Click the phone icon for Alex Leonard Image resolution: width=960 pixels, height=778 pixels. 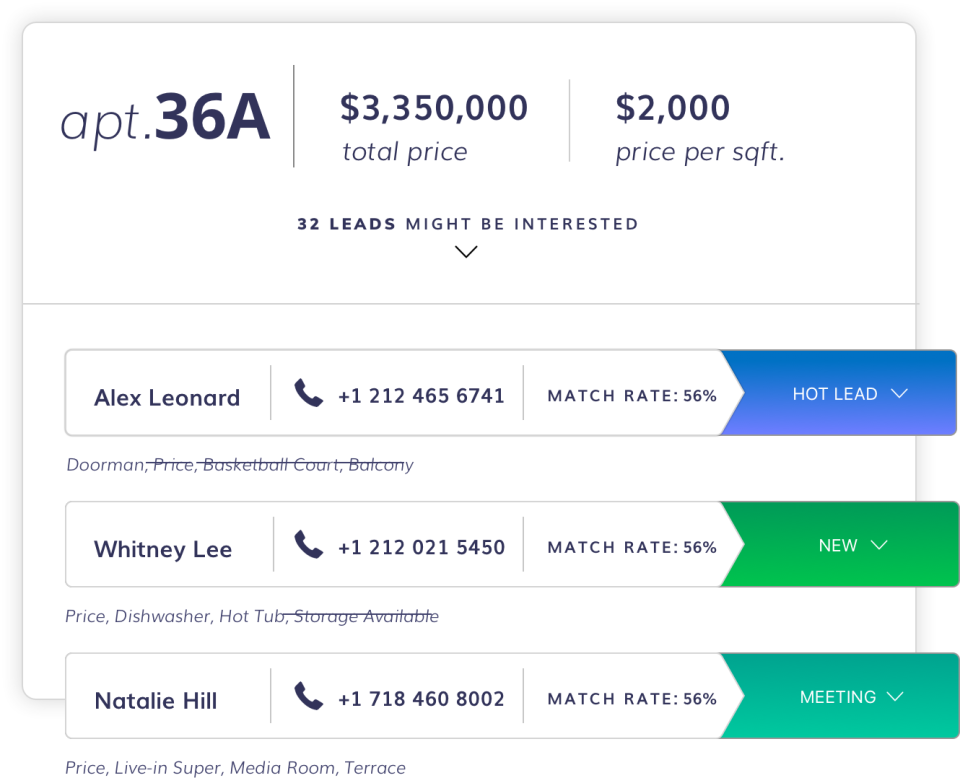[309, 393]
